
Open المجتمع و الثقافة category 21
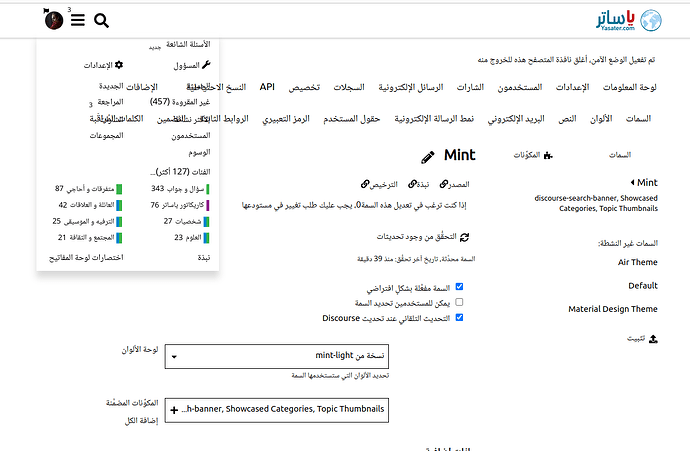90,238
